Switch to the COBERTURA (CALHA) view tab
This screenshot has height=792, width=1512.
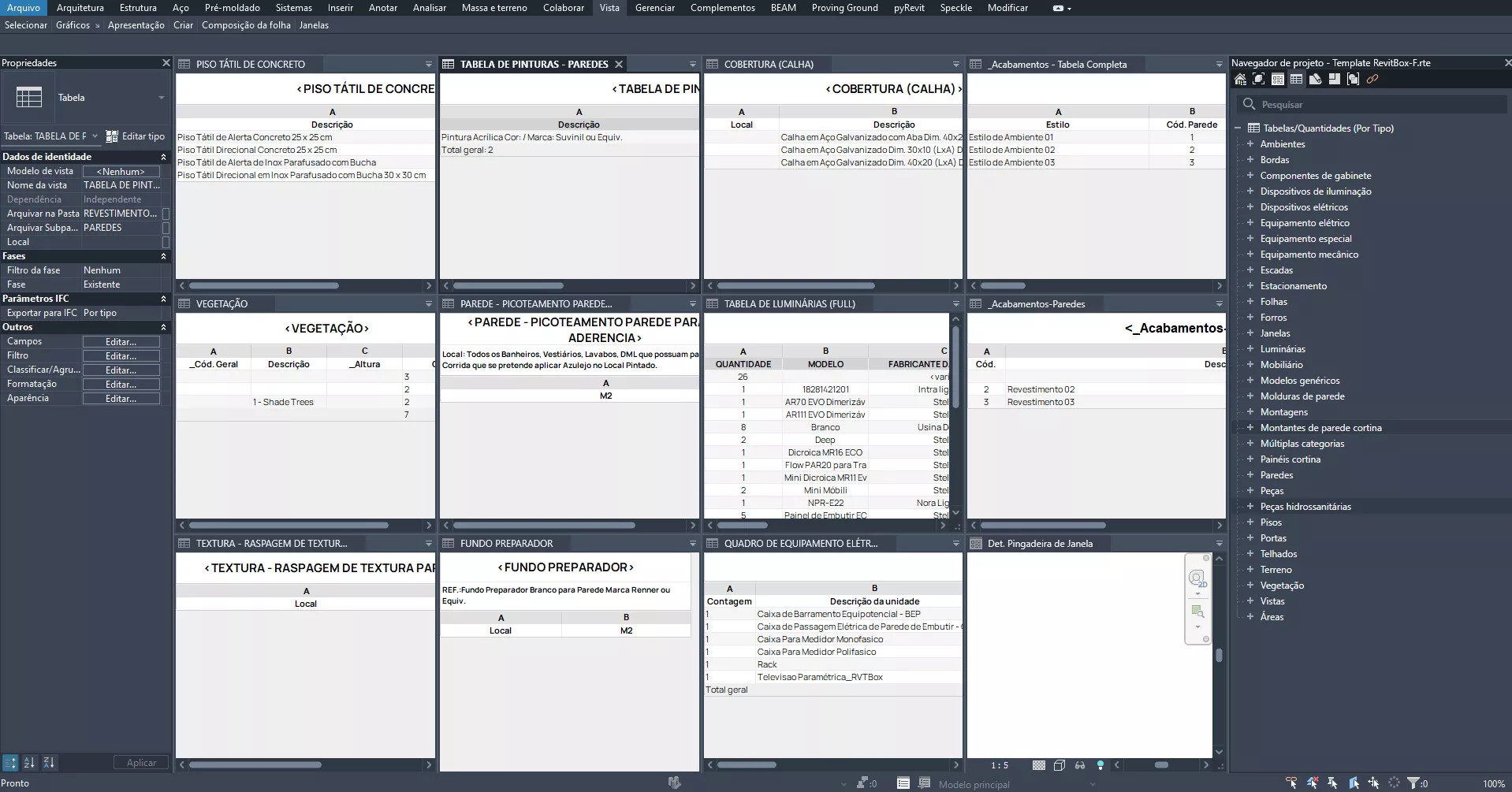click(x=768, y=65)
